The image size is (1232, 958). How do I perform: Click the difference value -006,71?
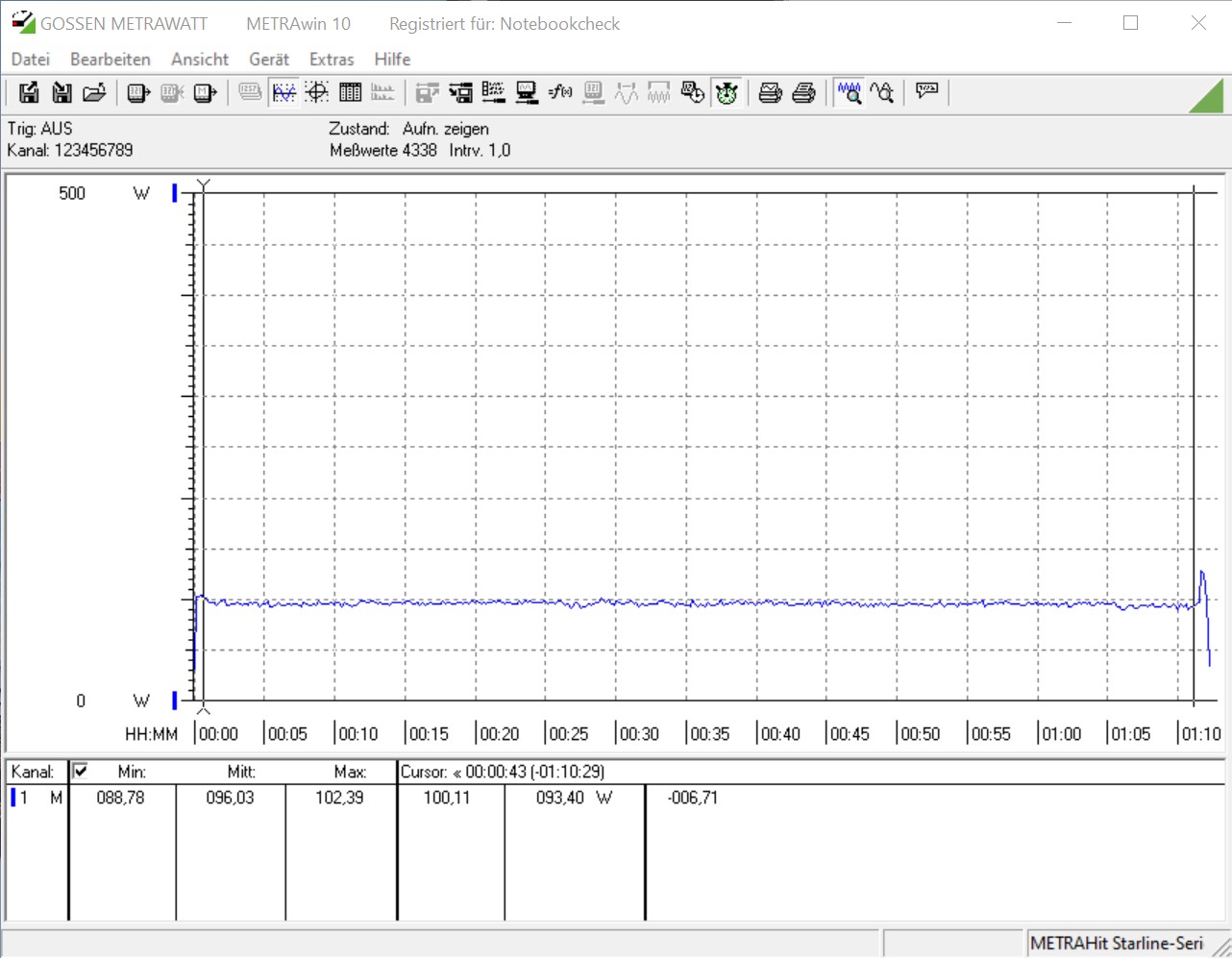692,798
